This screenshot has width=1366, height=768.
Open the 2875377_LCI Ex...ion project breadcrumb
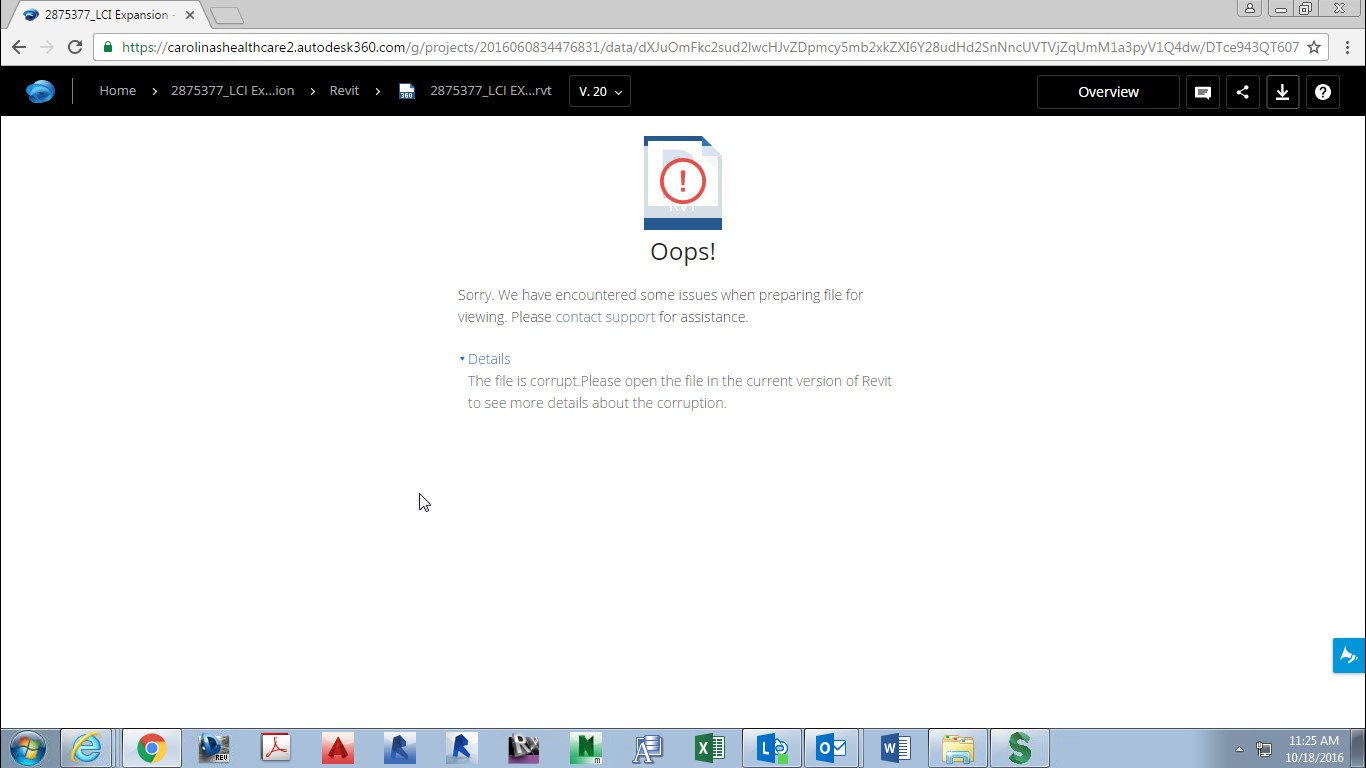pyautogui.click(x=232, y=91)
